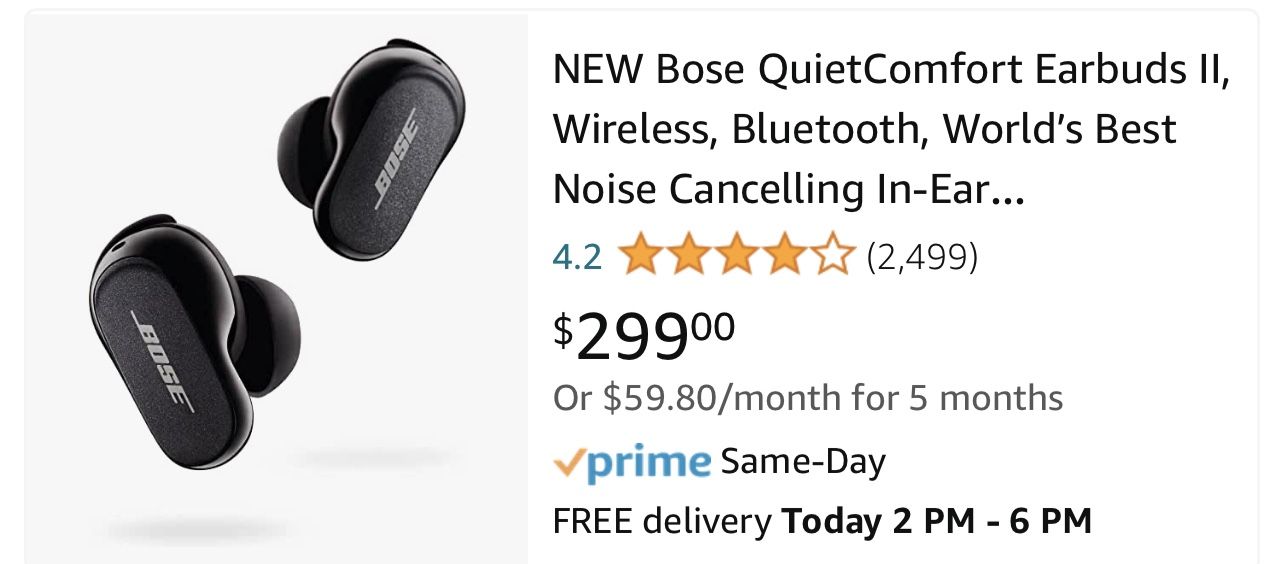The width and height of the screenshot is (1284, 564).
Task: Select the $59.80/month for 5 months offer
Action: click(x=808, y=398)
